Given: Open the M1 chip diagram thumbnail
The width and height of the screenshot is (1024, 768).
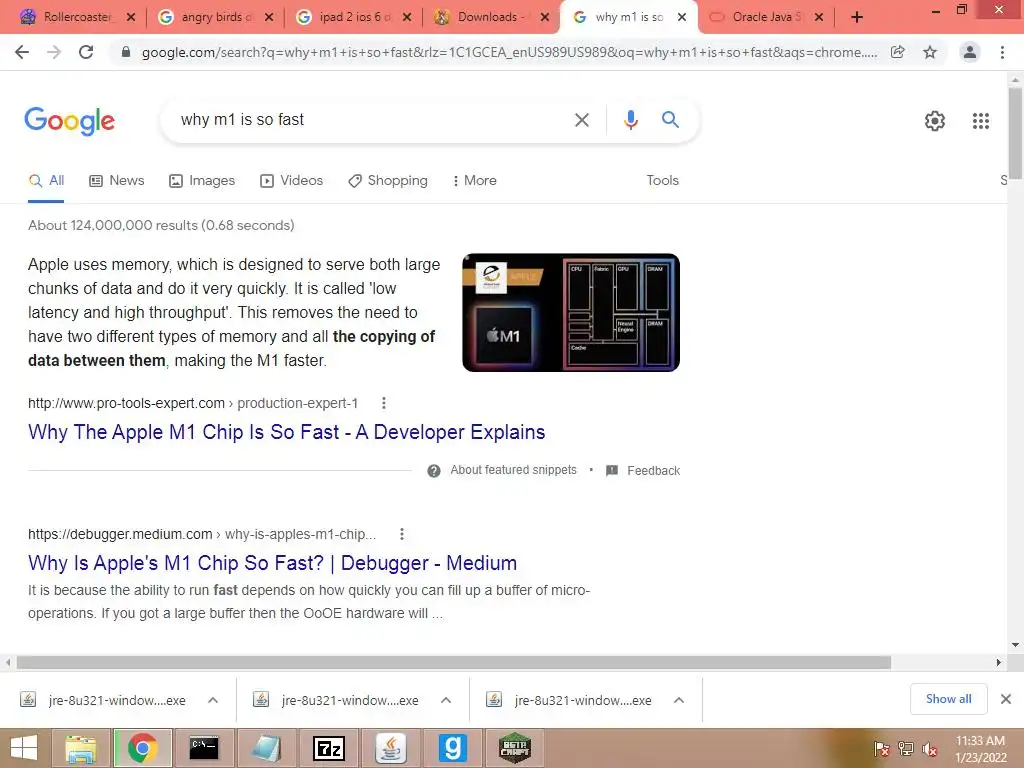Looking at the screenshot, I should (x=571, y=313).
